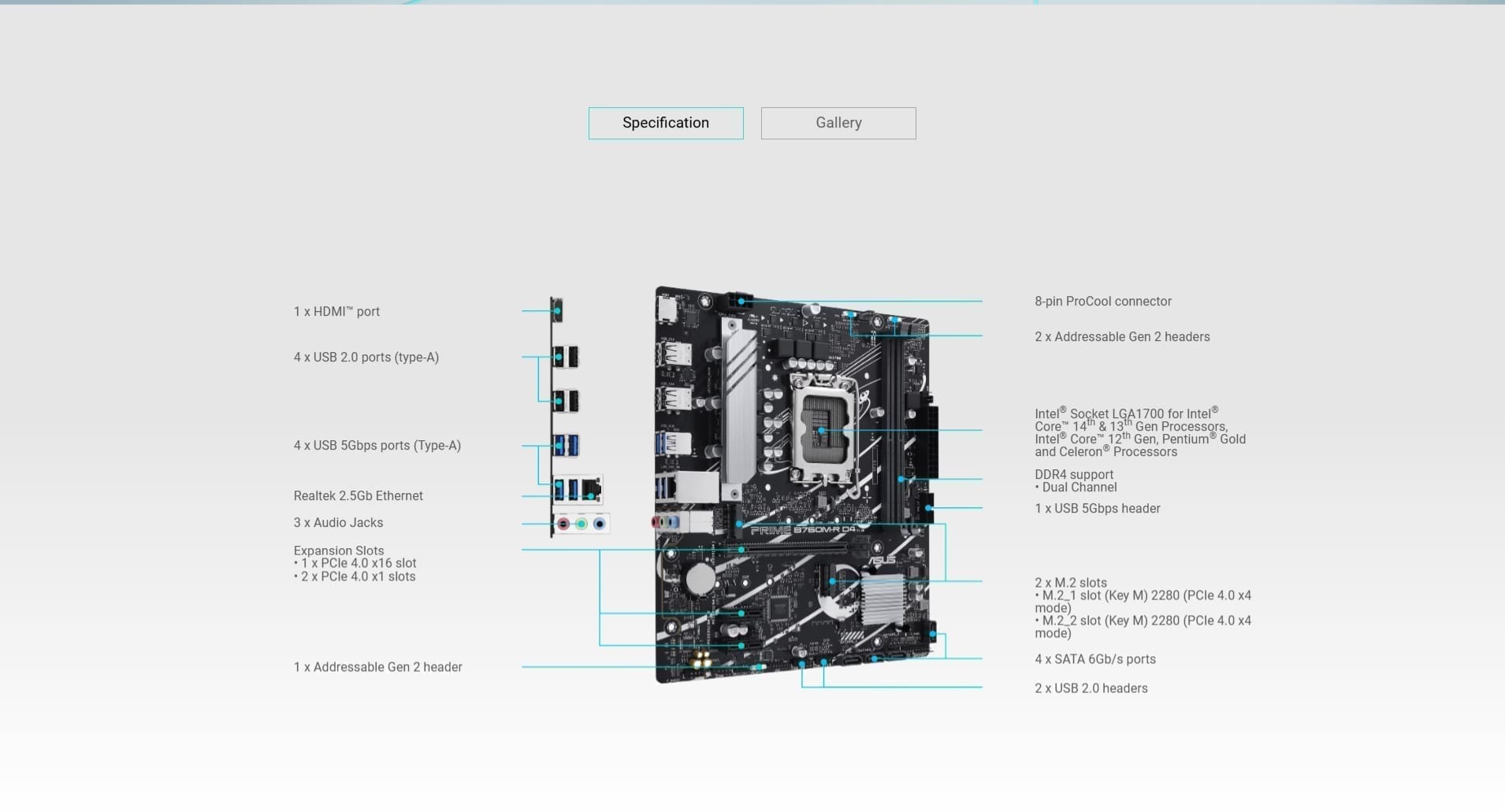This screenshot has height=812, width=1505.
Task: Click the blue audio jack
Action: tap(600, 524)
